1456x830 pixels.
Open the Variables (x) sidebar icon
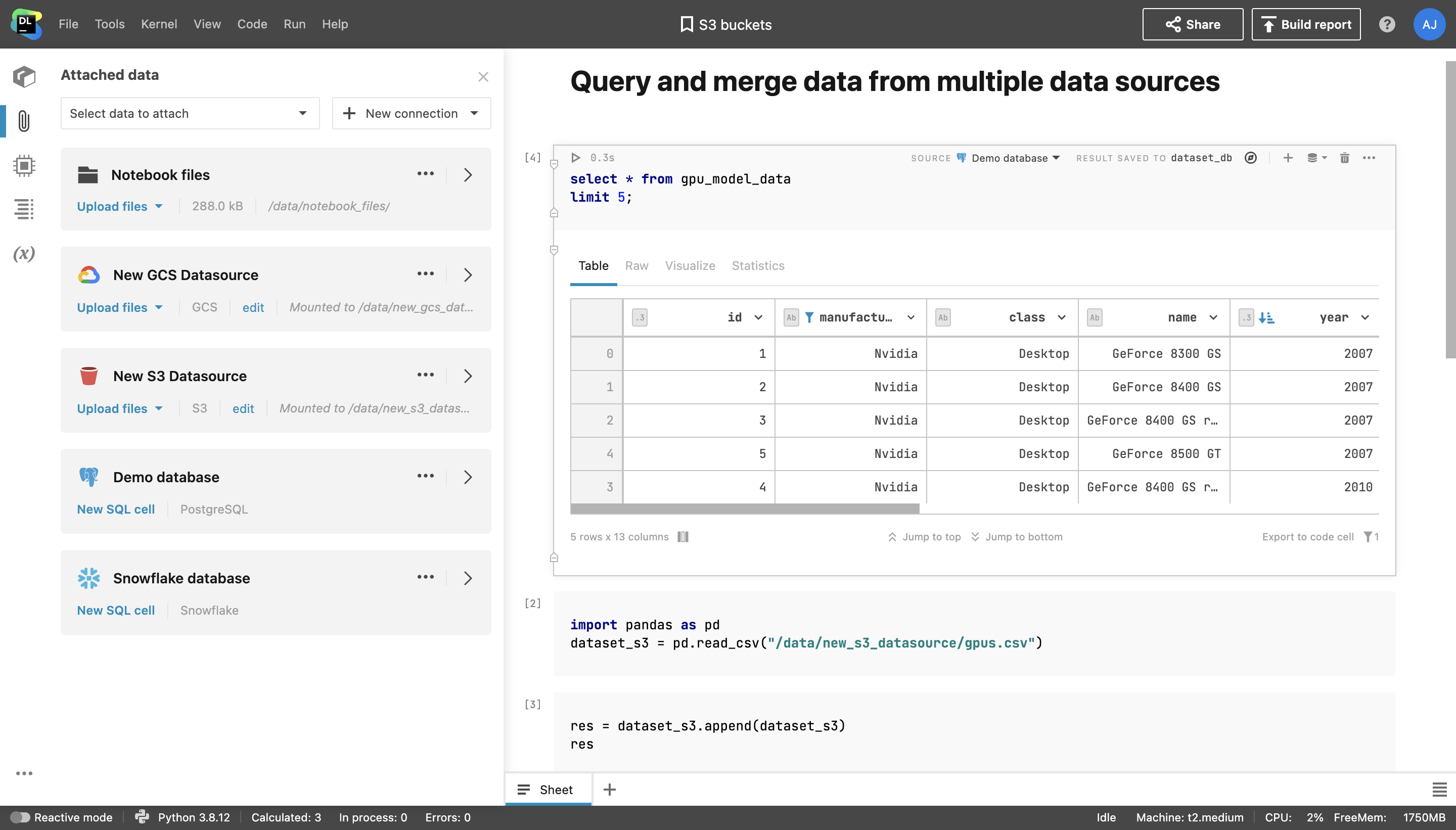23,254
